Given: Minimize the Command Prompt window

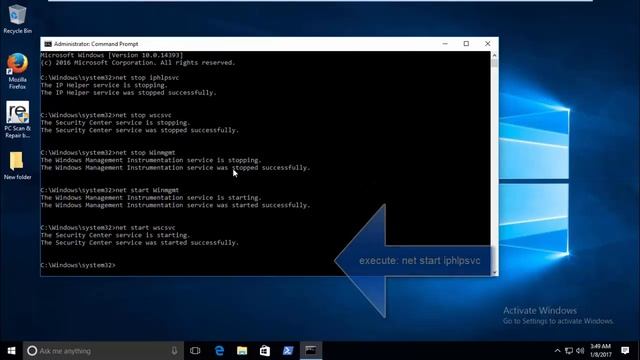Looking at the screenshot, I should pos(445,44).
